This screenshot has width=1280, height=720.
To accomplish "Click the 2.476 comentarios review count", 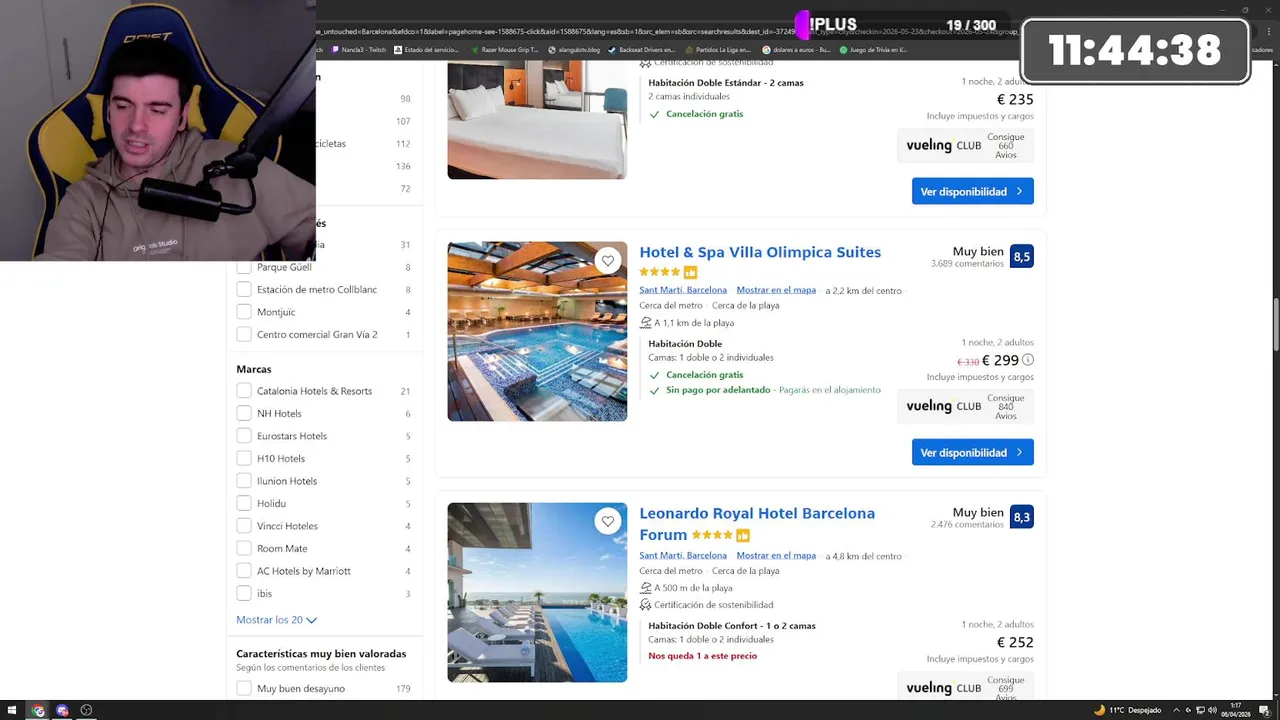I will (967, 525).
